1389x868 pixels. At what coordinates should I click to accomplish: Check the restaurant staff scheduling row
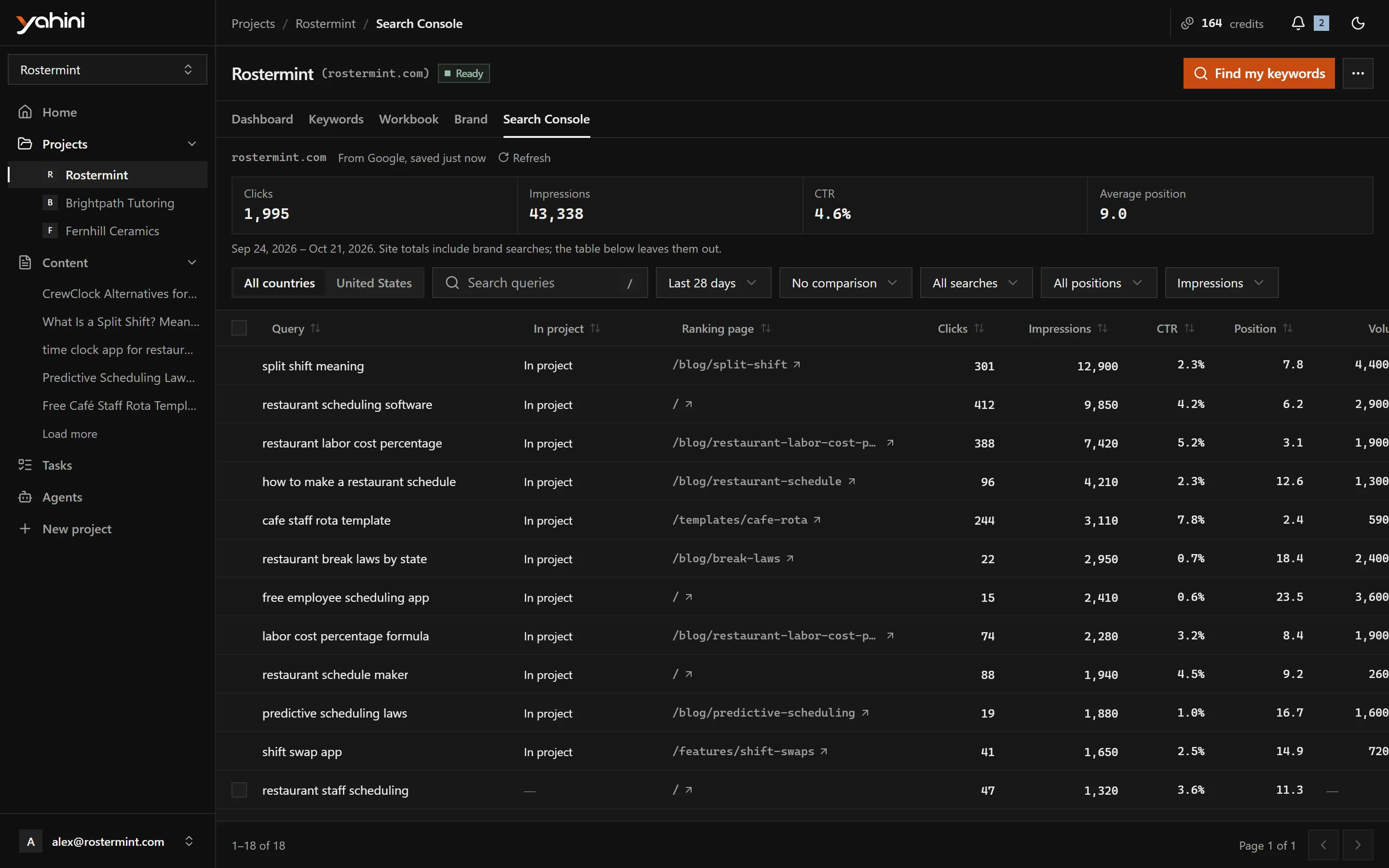(239, 790)
